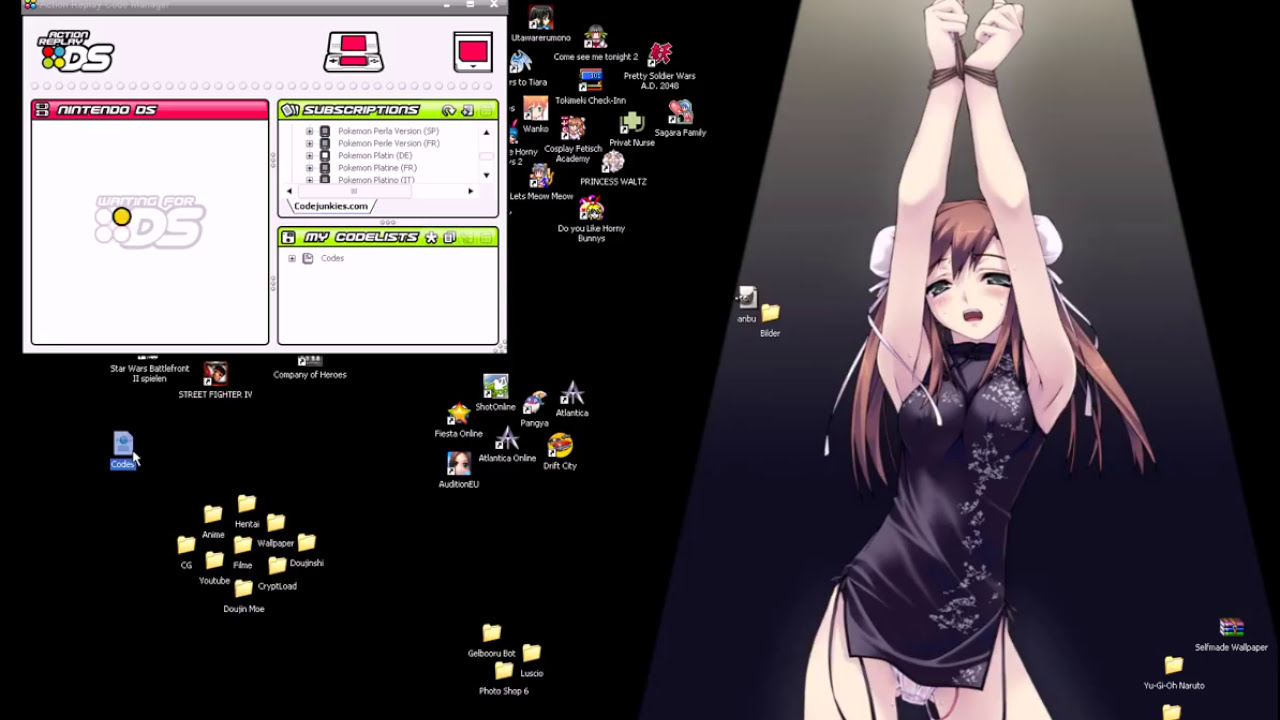This screenshot has height=720, width=1280.
Task: Click the floppy disk icon in My Codelists
Action: coord(288,238)
